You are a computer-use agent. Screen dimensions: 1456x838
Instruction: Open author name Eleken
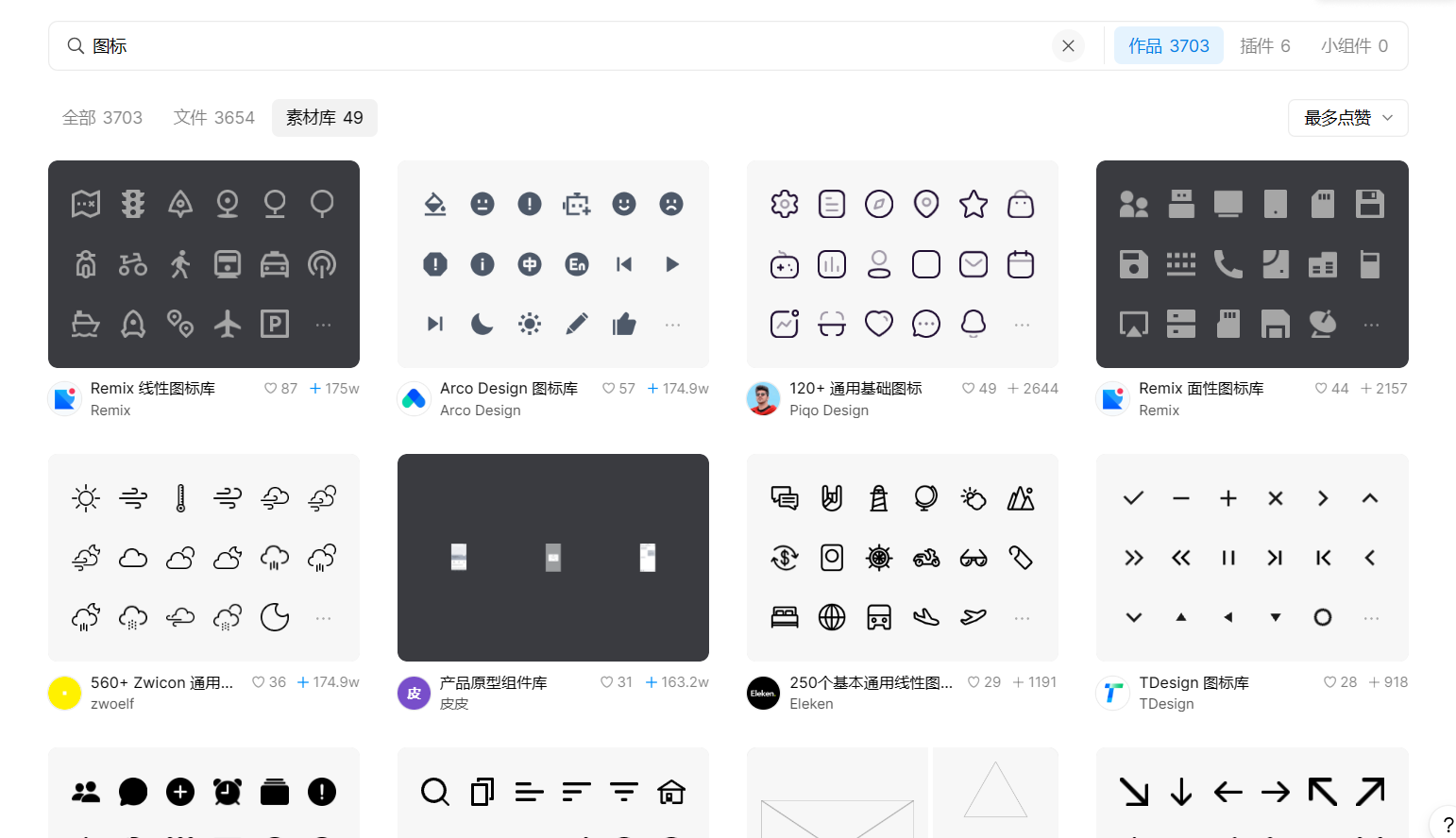[x=811, y=704]
